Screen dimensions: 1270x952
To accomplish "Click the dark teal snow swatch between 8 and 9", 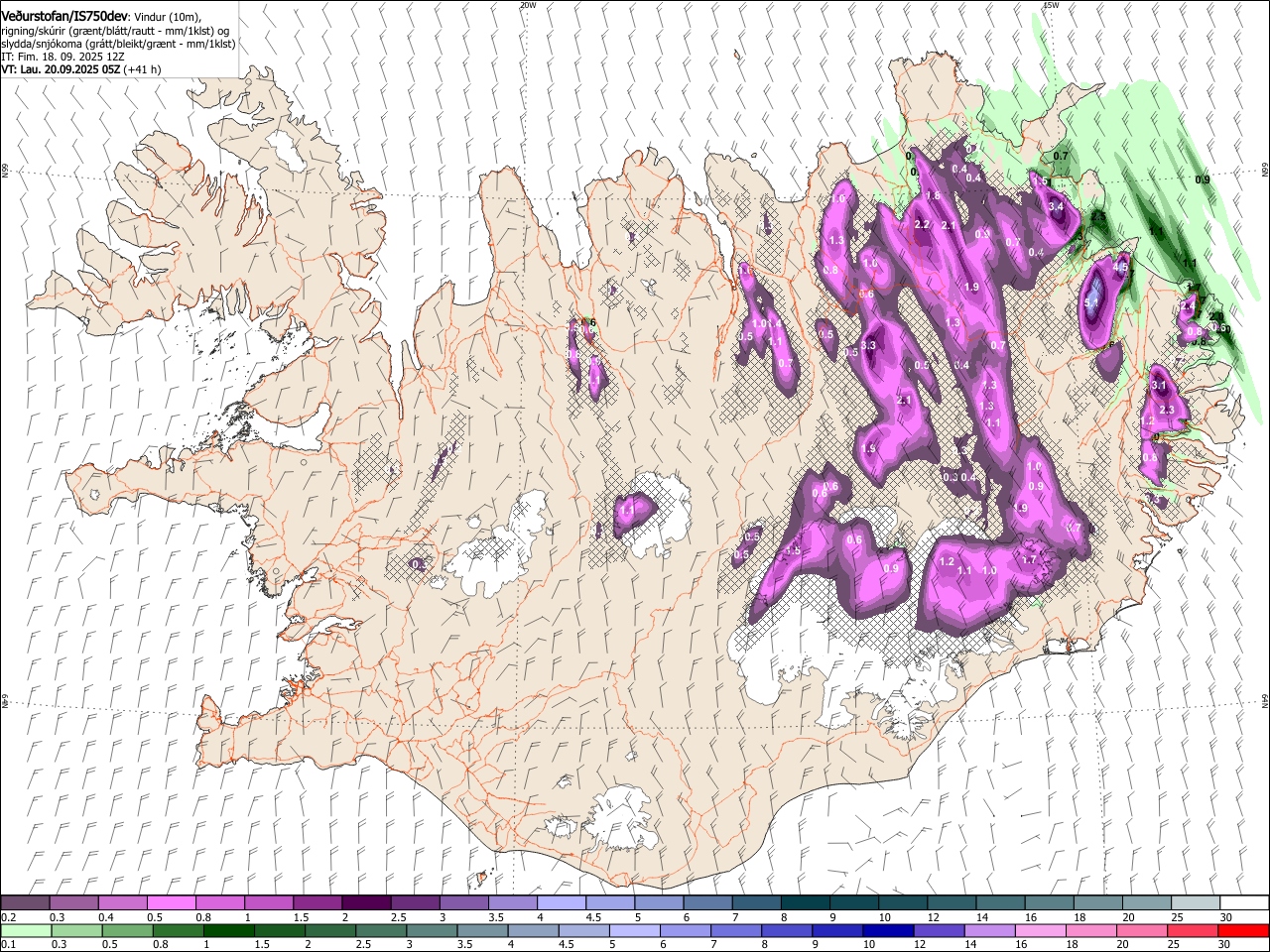I will (805, 903).
